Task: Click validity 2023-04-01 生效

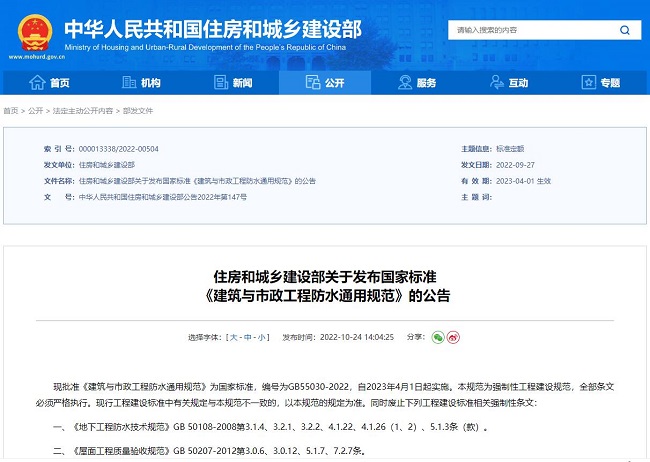Action: click(524, 181)
